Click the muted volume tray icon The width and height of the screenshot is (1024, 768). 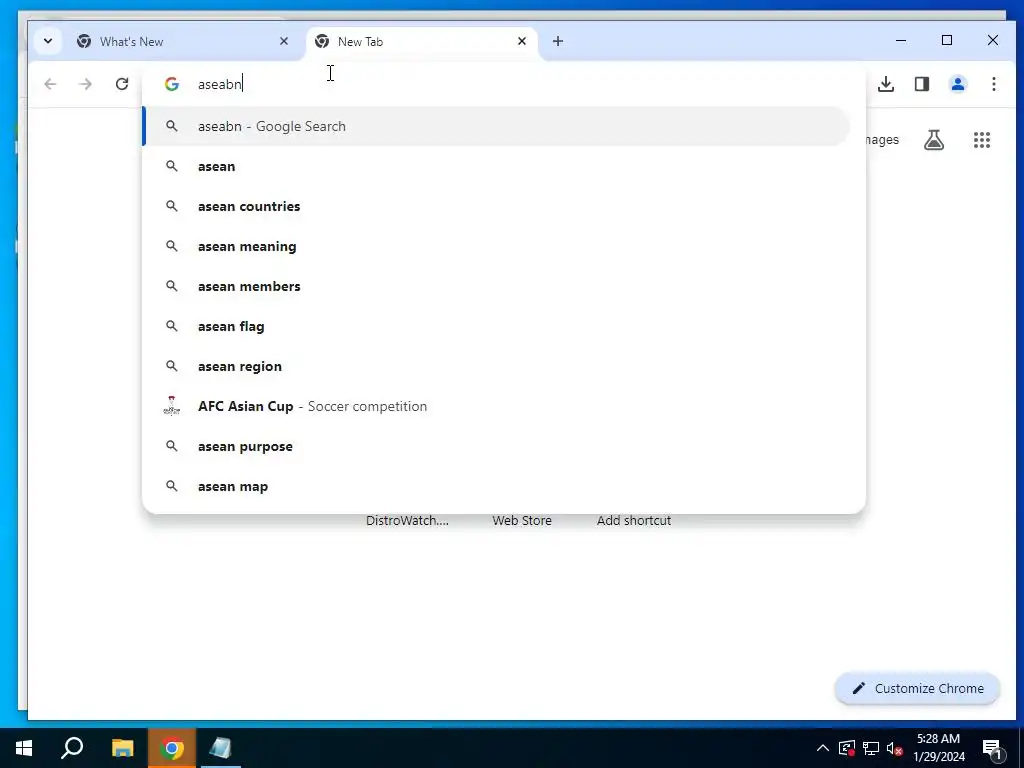pyautogui.click(x=894, y=748)
